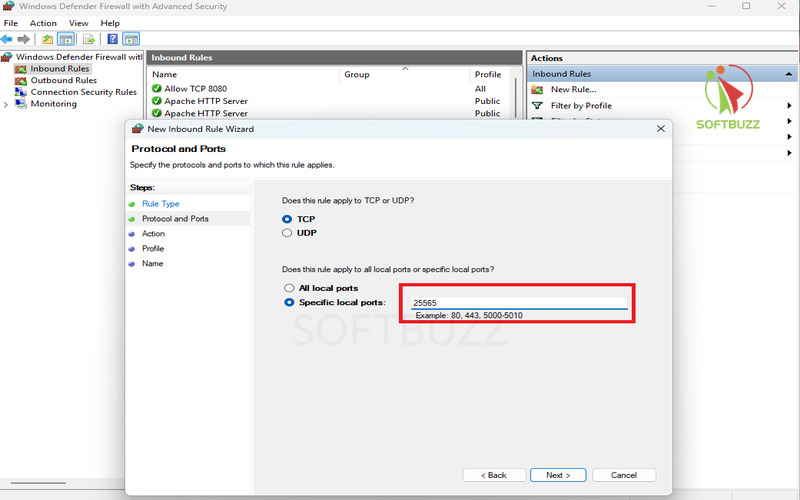
Task: Toggle the Show/Hide Action Pane toolbar icon
Action: click(x=131, y=39)
